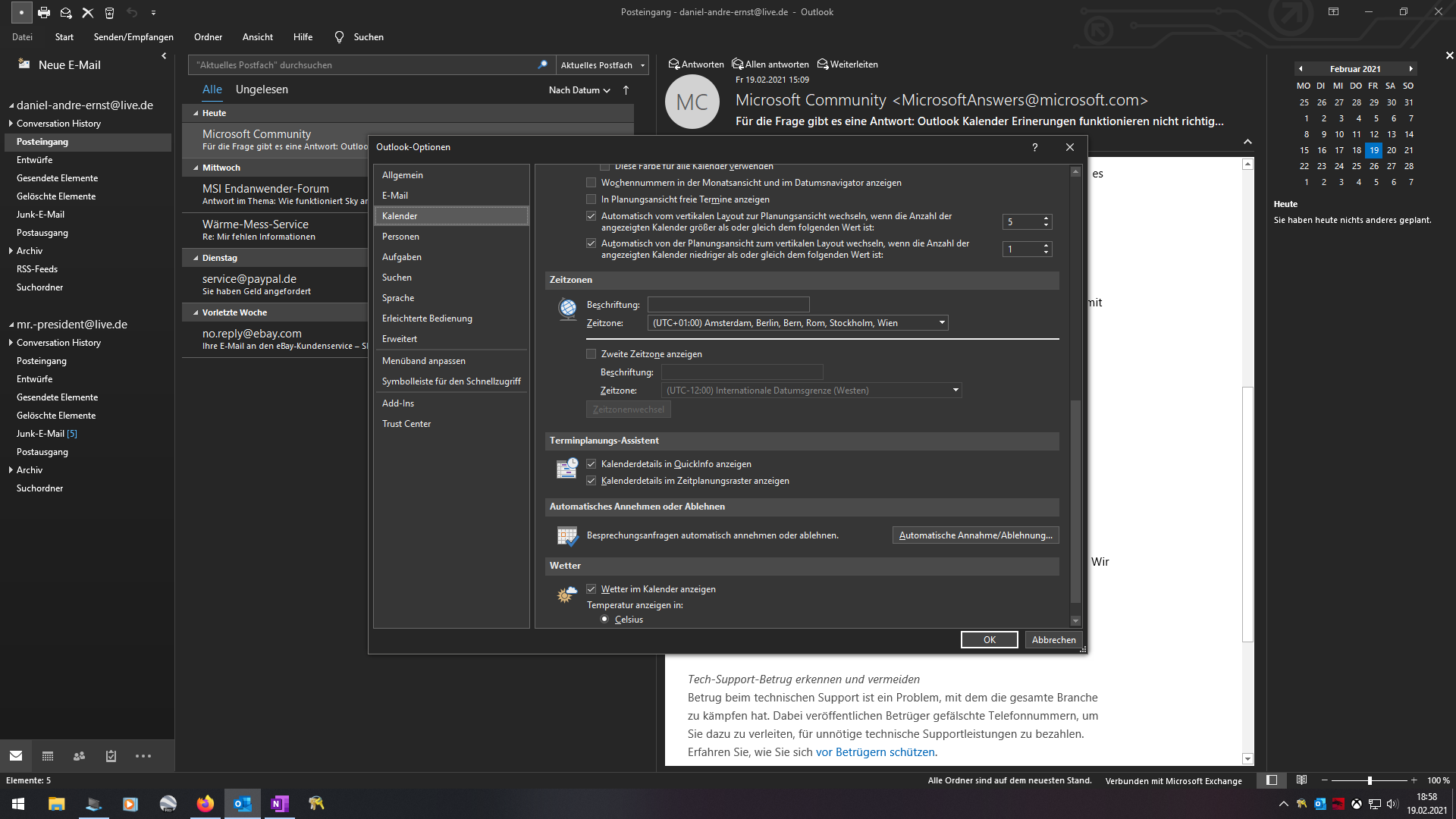Click the Send/Receive all folders icon
1456x819 pixels.
click(66, 12)
